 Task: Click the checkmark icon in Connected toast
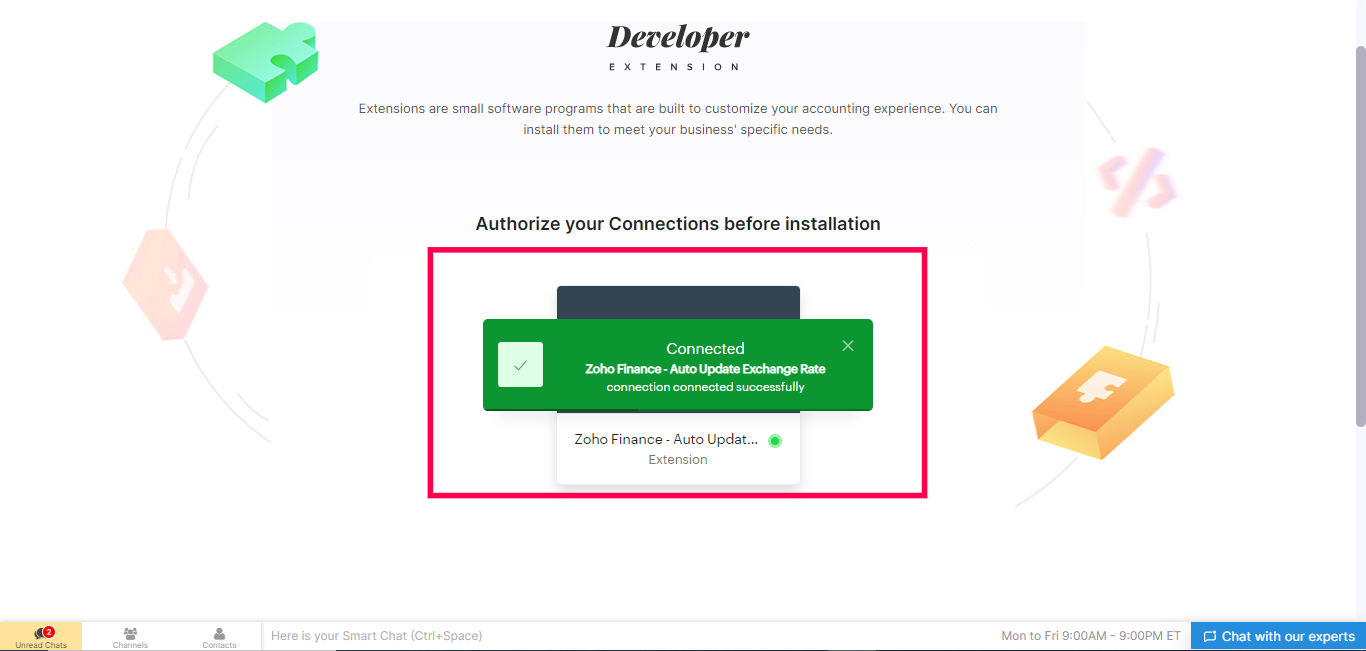[x=520, y=365]
